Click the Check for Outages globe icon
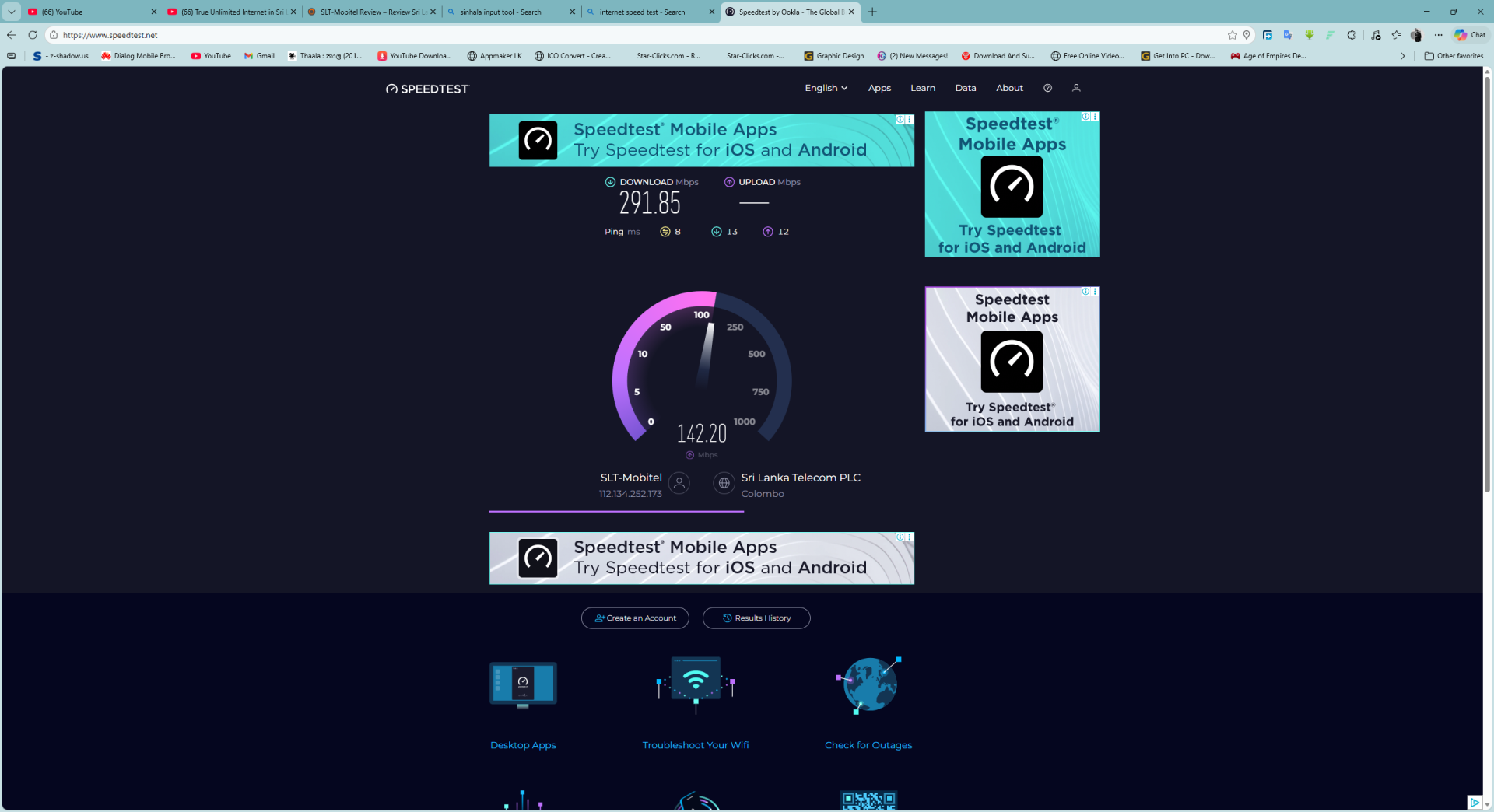The width and height of the screenshot is (1494, 812). [x=868, y=684]
